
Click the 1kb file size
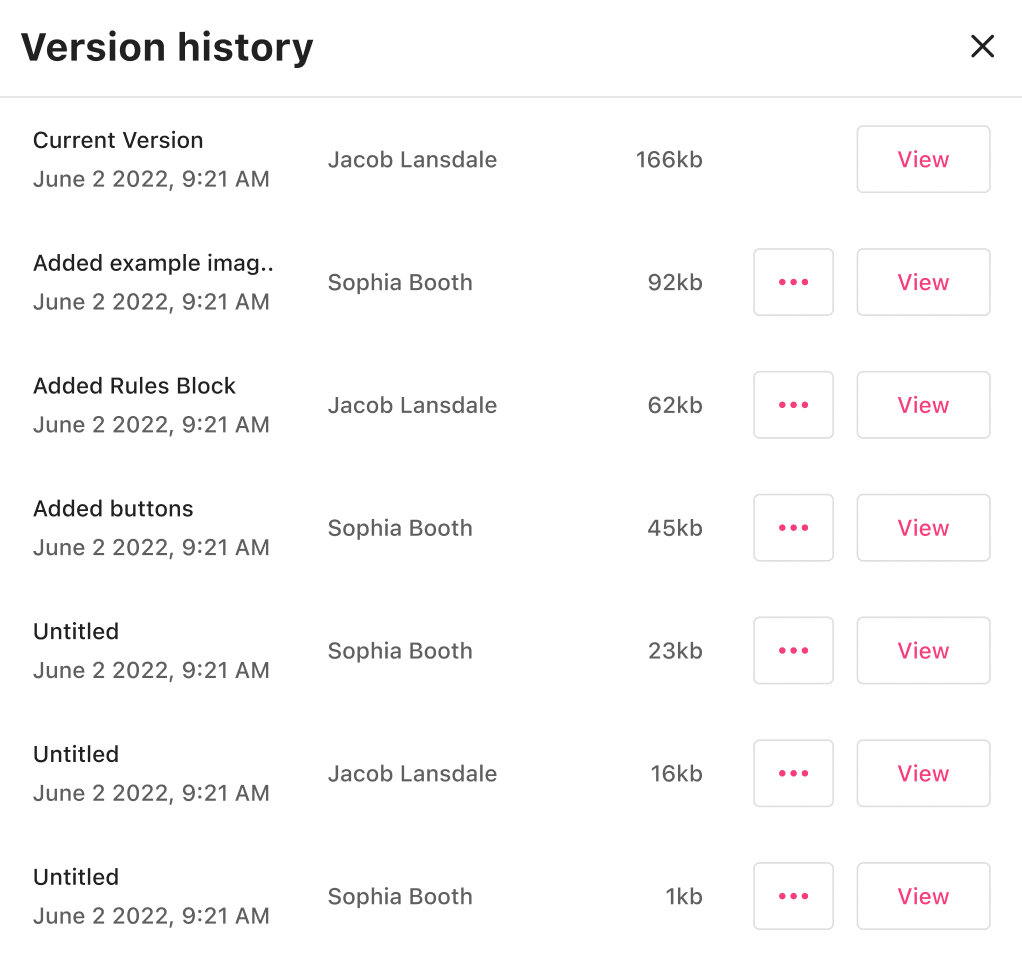(x=684, y=897)
